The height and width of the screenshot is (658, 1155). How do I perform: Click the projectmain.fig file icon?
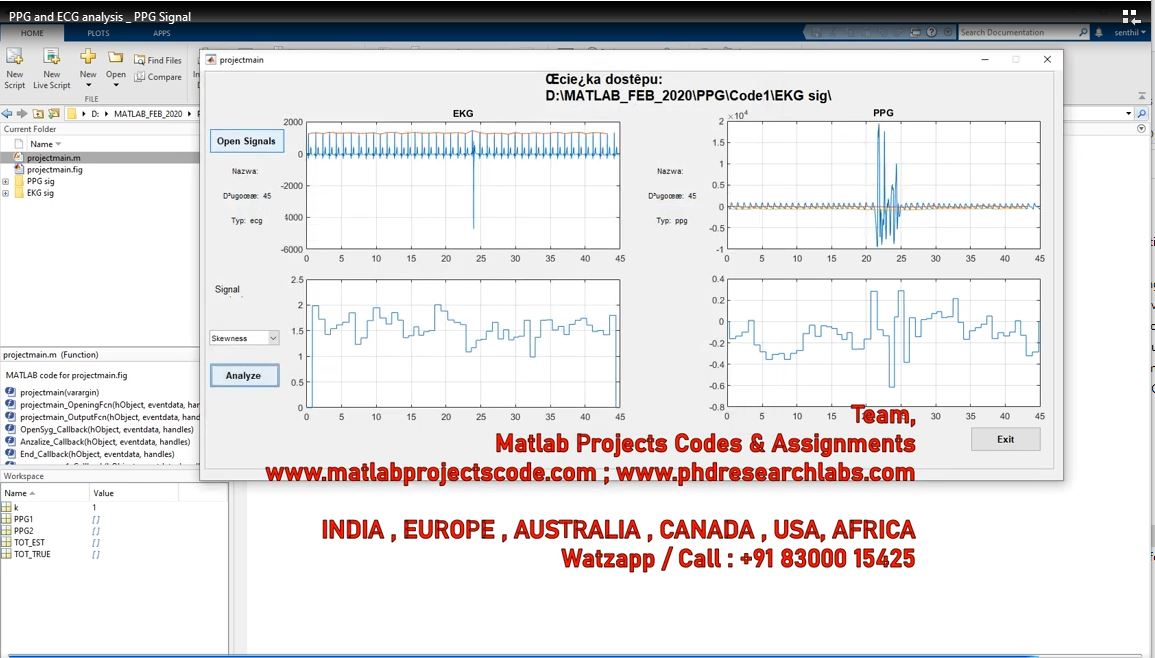(x=19, y=169)
